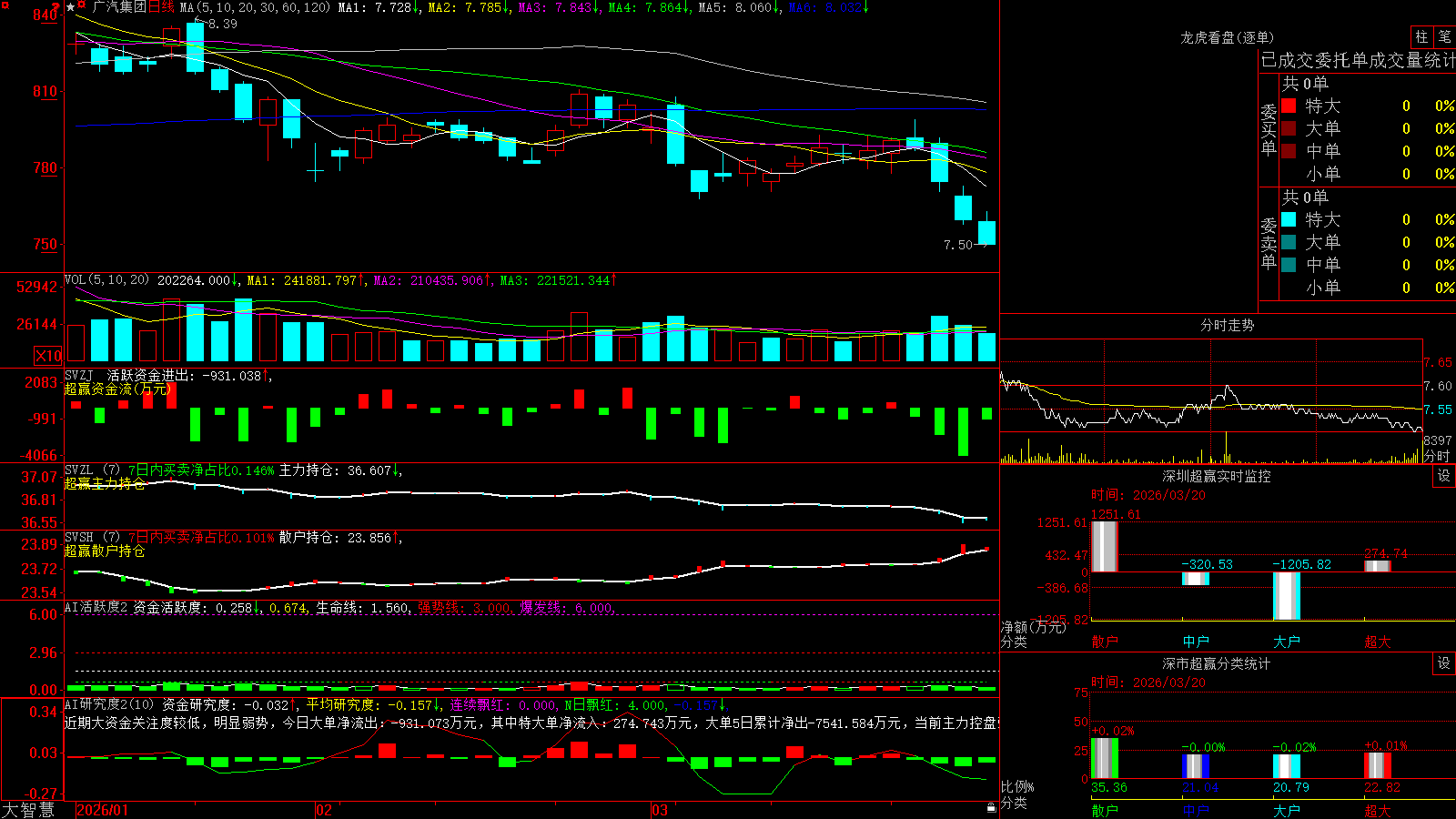This screenshot has width=1456, height=819.
Task: Click the 广汽集团 stock name
Action: [119, 7]
